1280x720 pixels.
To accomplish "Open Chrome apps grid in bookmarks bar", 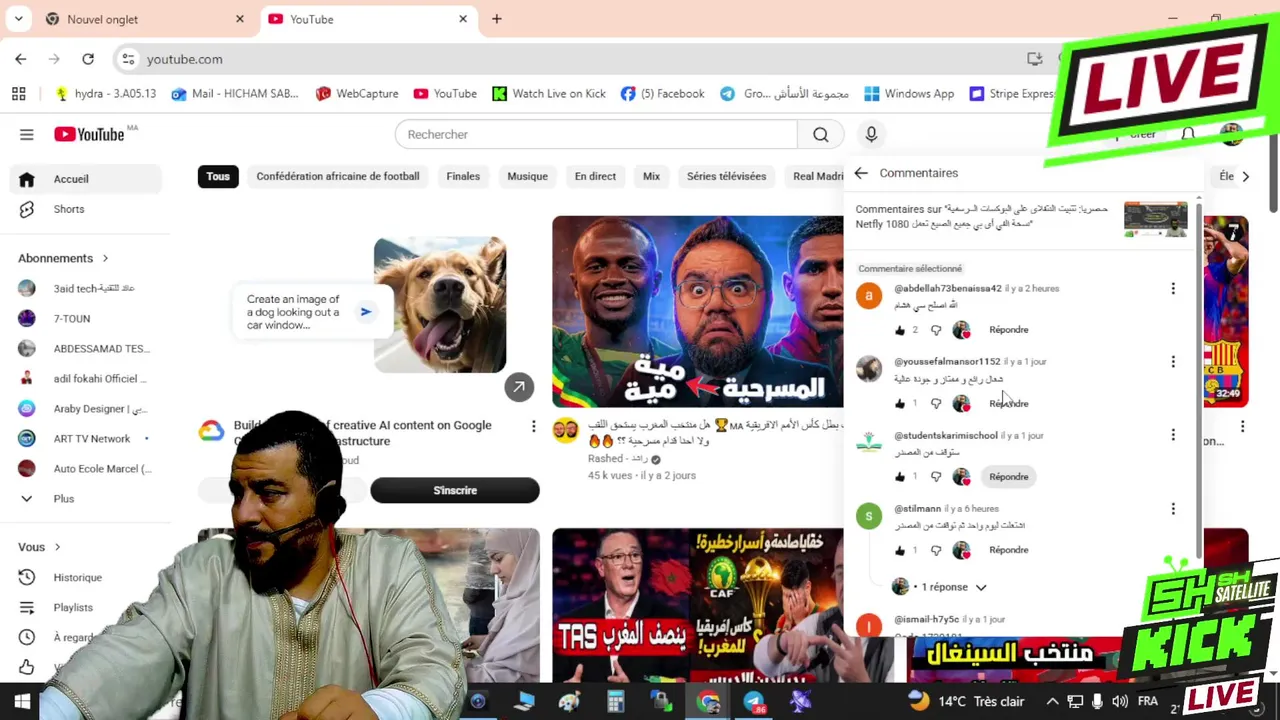I will (18, 93).
